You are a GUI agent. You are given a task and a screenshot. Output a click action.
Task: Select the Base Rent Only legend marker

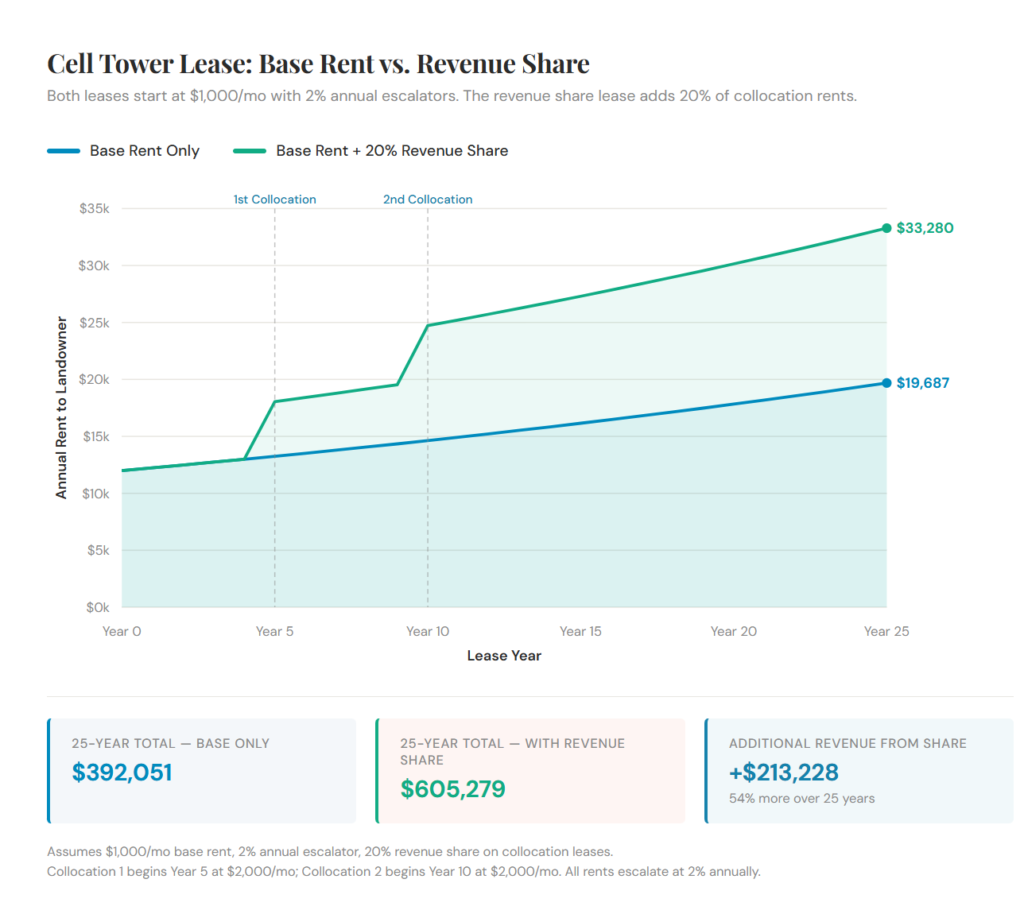point(62,150)
